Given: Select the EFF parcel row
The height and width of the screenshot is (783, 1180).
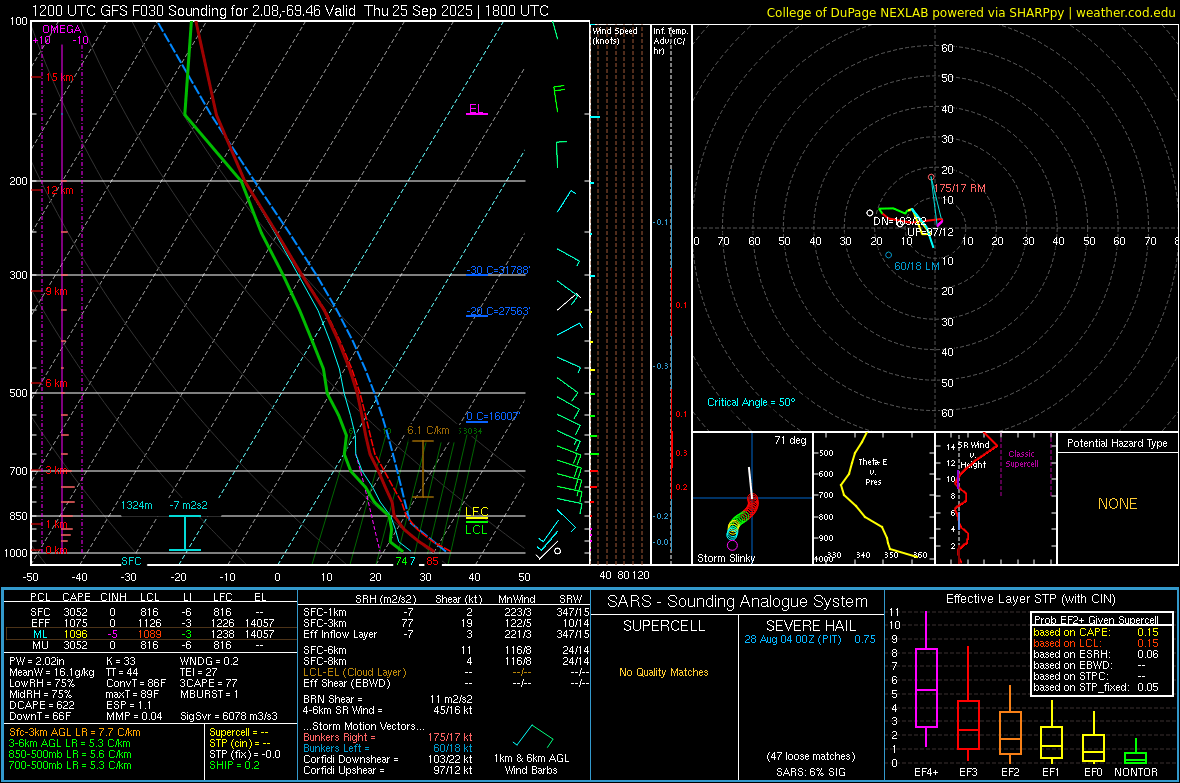Looking at the screenshot, I should click(x=151, y=623).
